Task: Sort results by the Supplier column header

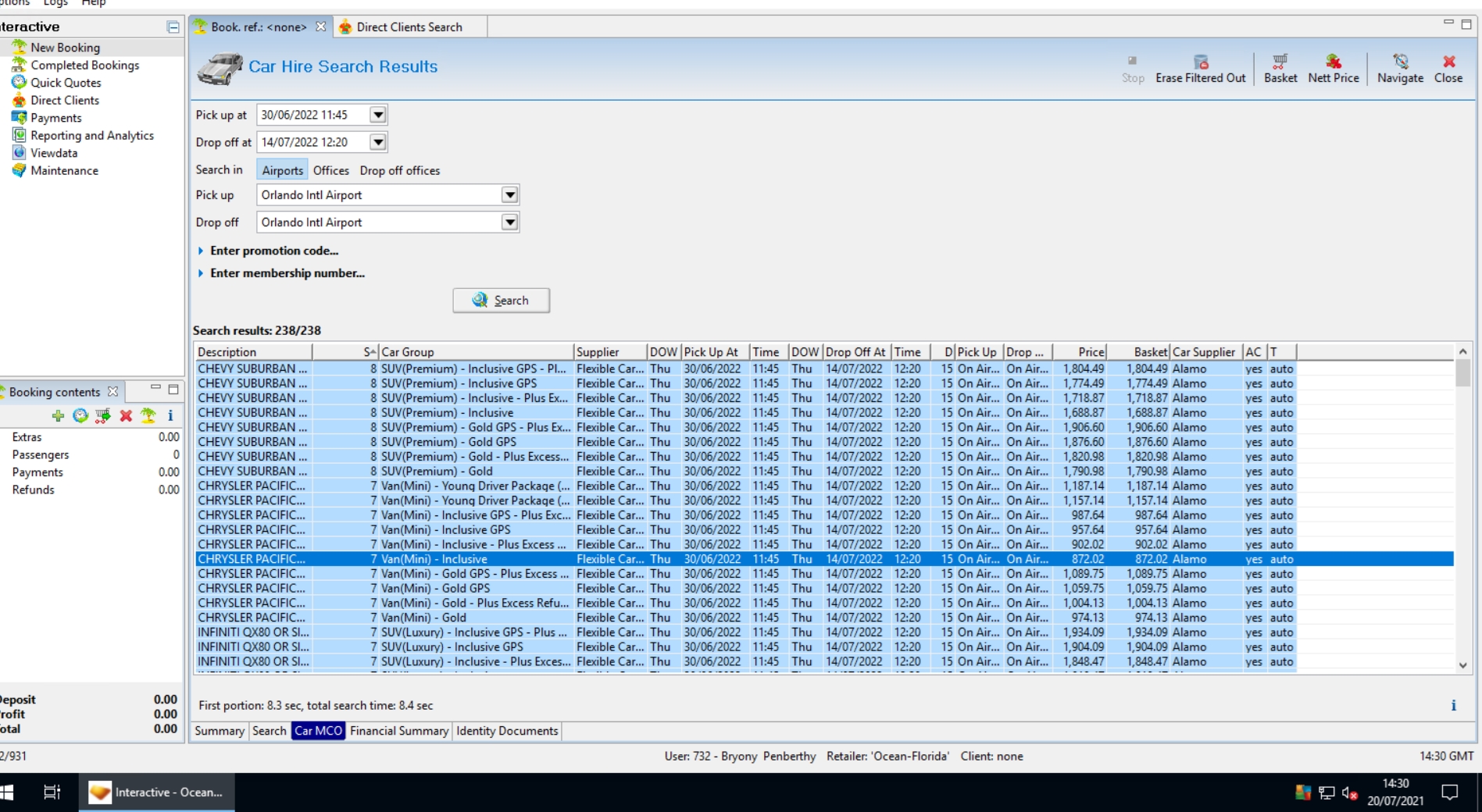Action: [610, 352]
